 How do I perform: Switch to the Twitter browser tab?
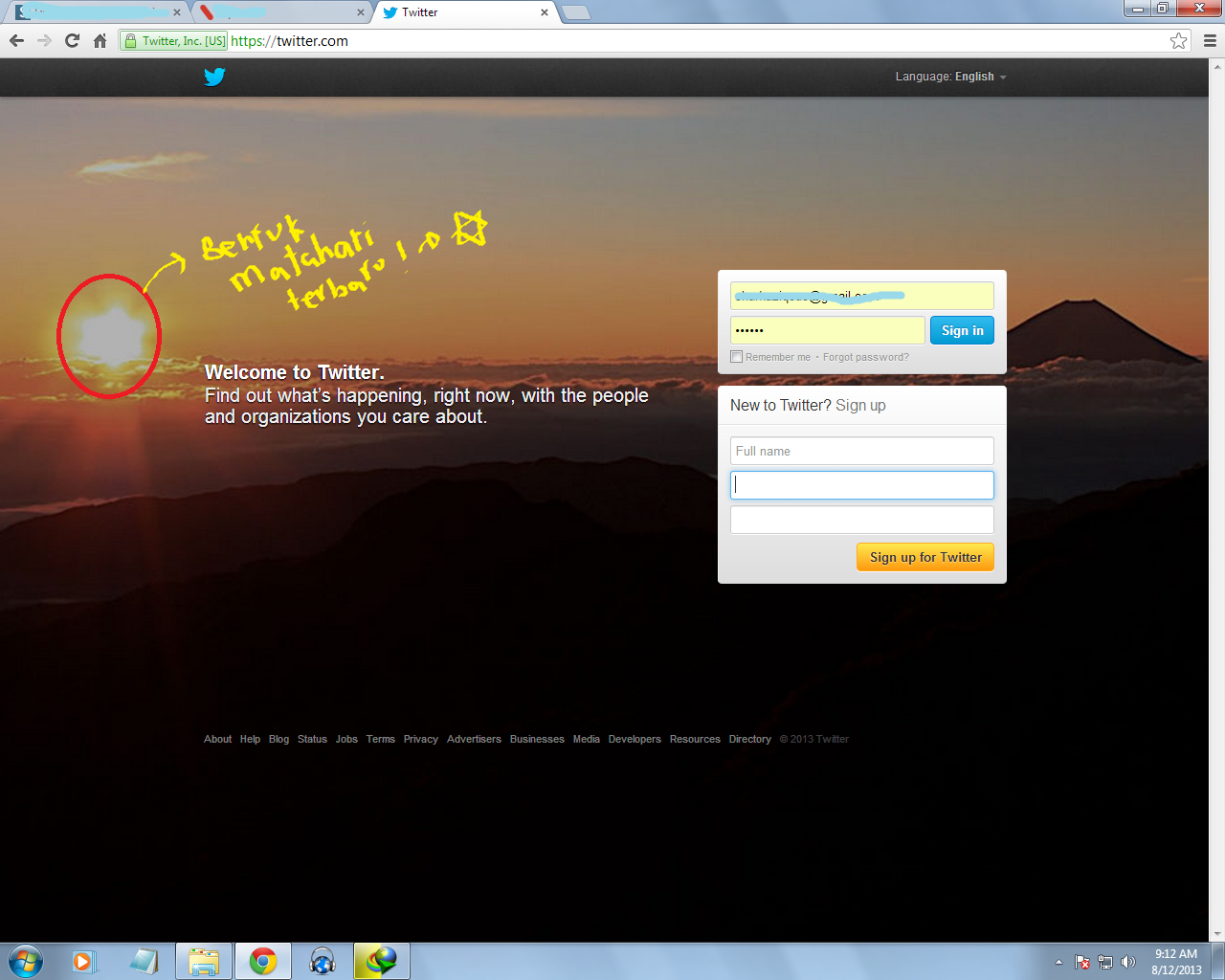tap(464, 12)
